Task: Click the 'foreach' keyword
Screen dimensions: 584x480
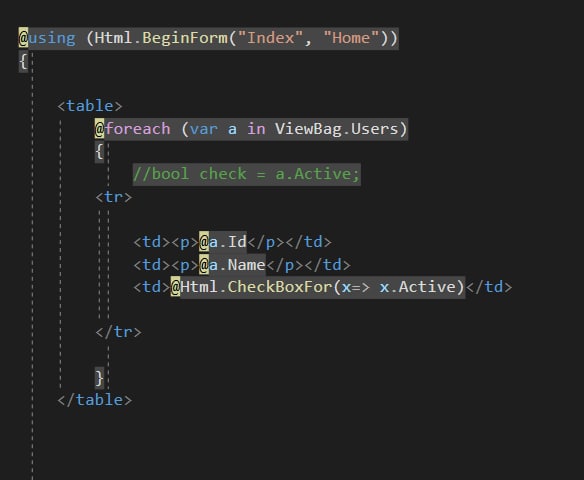Action: tap(137, 129)
